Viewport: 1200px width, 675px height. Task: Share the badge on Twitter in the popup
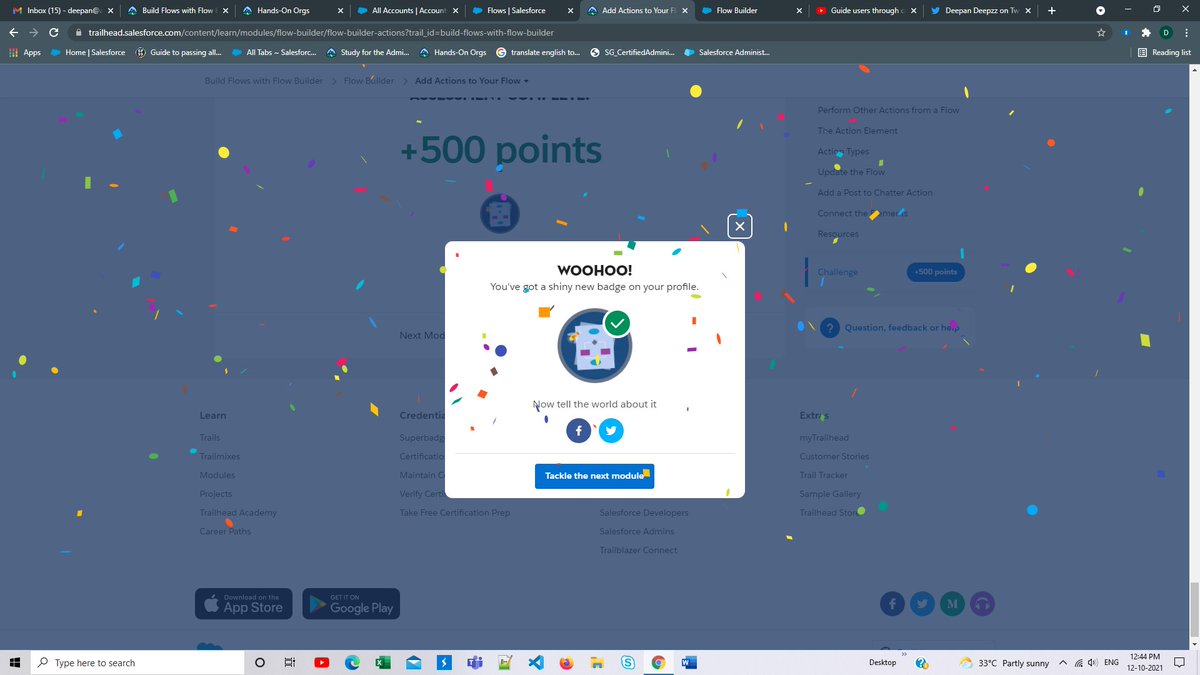tap(610, 430)
